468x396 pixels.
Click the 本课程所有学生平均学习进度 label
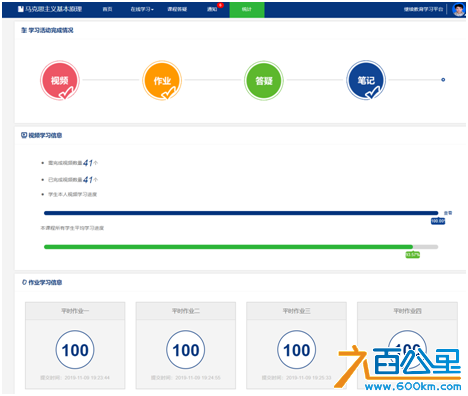pos(72,228)
